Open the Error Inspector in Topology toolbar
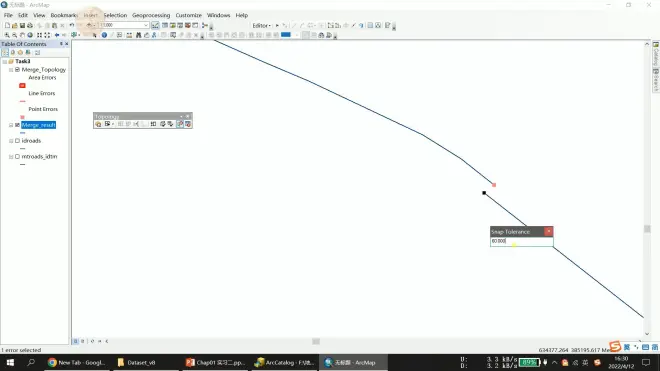This screenshot has height=371, width=660. click(x=188, y=124)
